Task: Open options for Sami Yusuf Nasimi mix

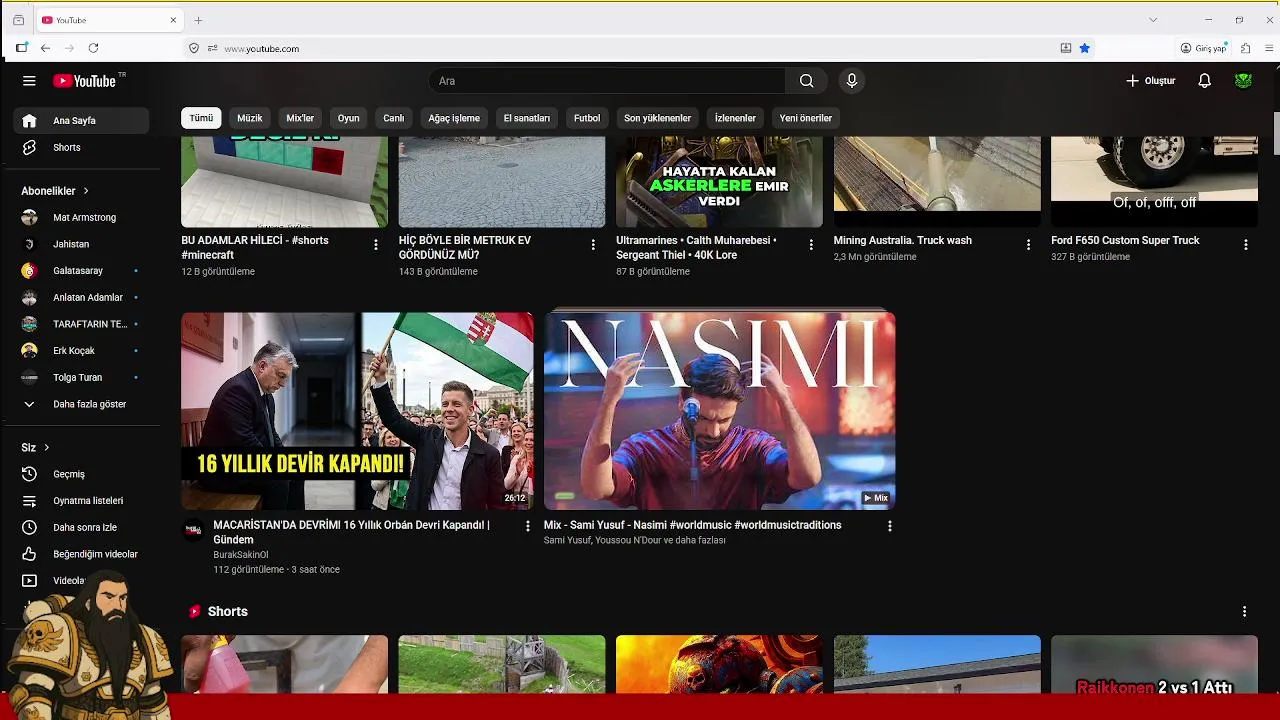Action: click(x=890, y=526)
